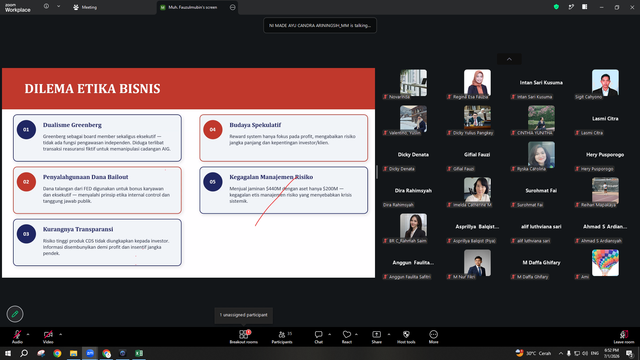Click the 1 unassigned participant tooltip
Screen dimensions: 640x360
point(244,315)
